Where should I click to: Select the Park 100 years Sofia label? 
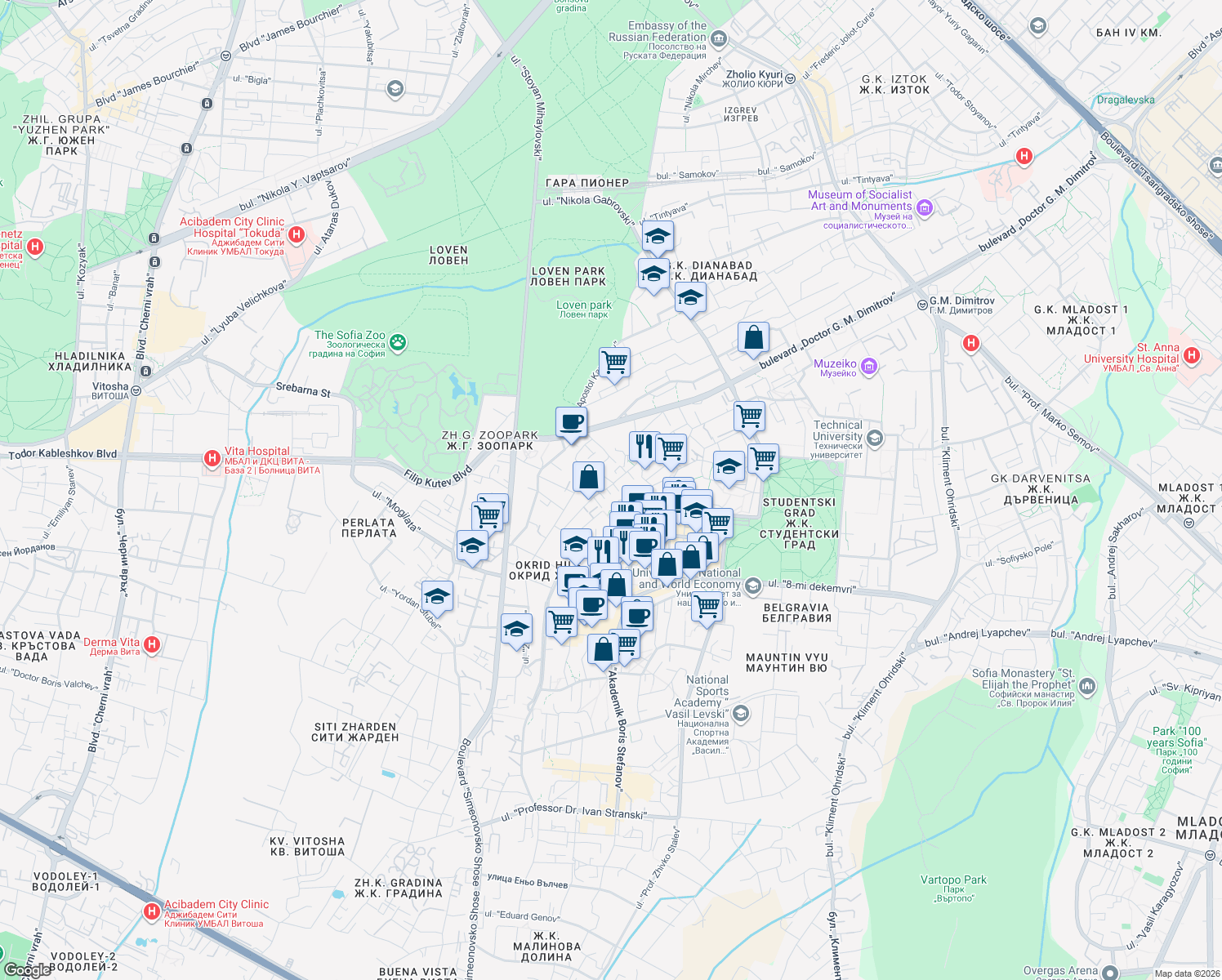tap(1176, 751)
